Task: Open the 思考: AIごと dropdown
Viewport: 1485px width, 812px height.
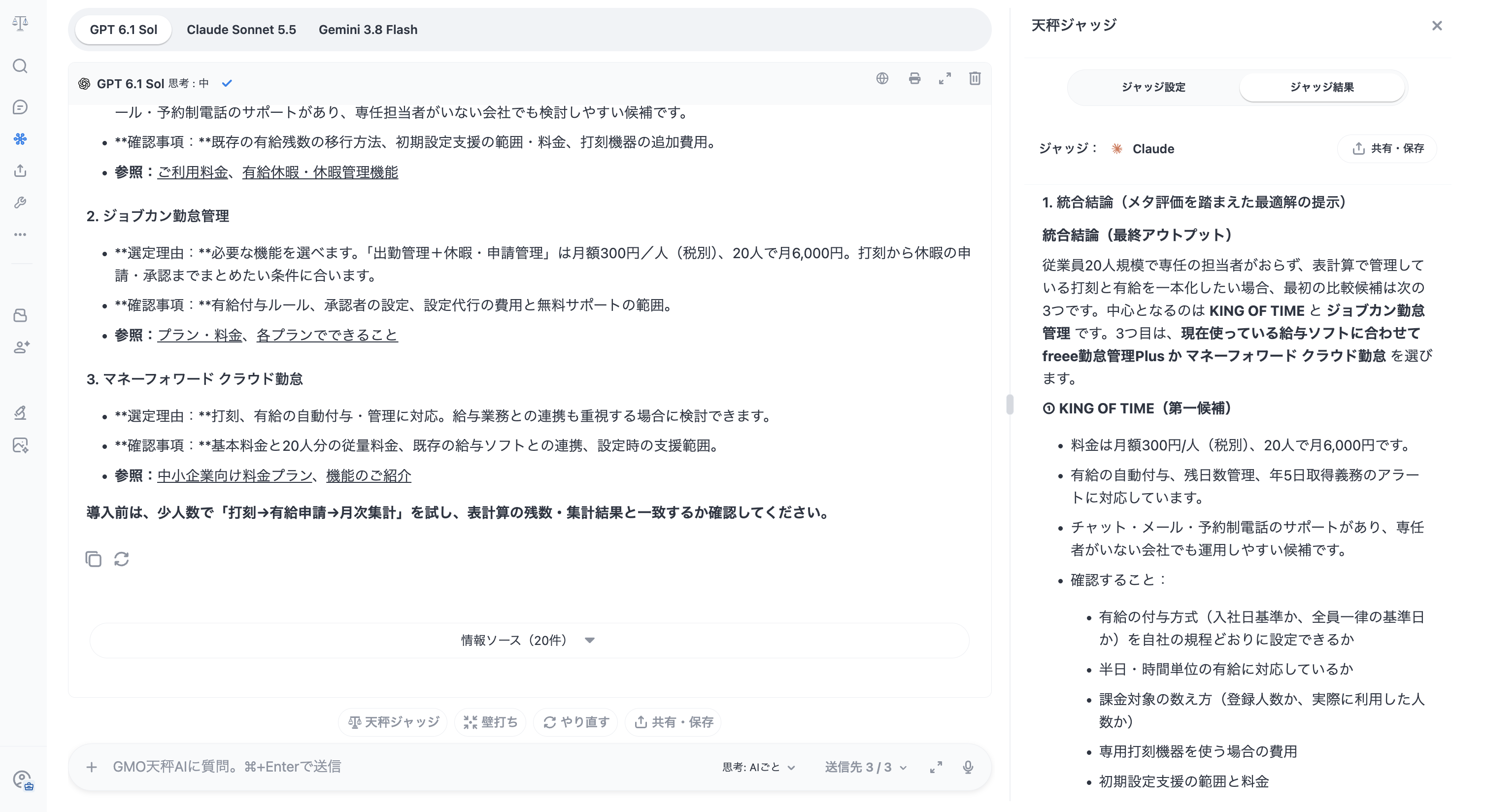Action: tap(759, 767)
